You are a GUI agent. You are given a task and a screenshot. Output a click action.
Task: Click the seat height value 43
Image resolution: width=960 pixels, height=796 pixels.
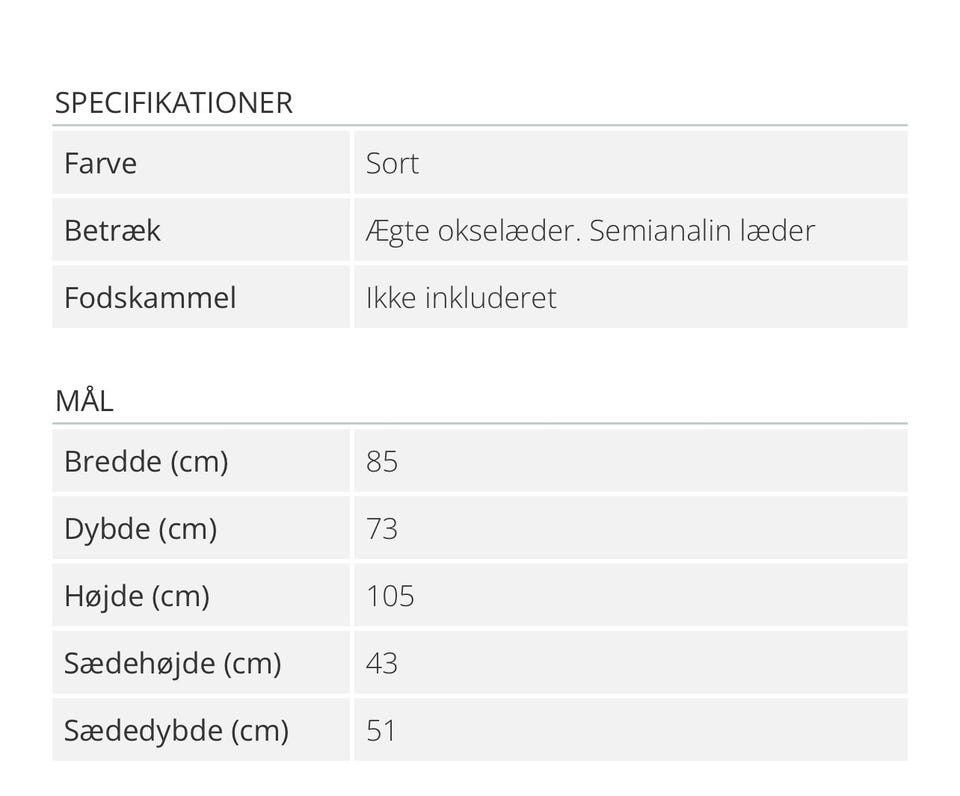tap(382, 663)
